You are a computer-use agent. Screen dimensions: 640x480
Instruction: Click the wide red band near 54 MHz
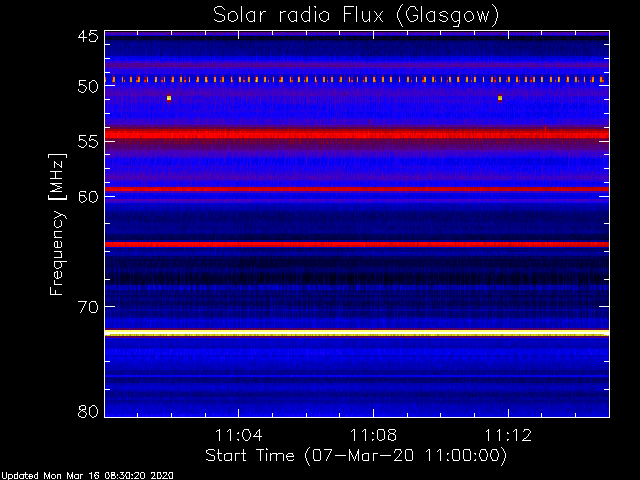pyautogui.click(x=357, y=133)
